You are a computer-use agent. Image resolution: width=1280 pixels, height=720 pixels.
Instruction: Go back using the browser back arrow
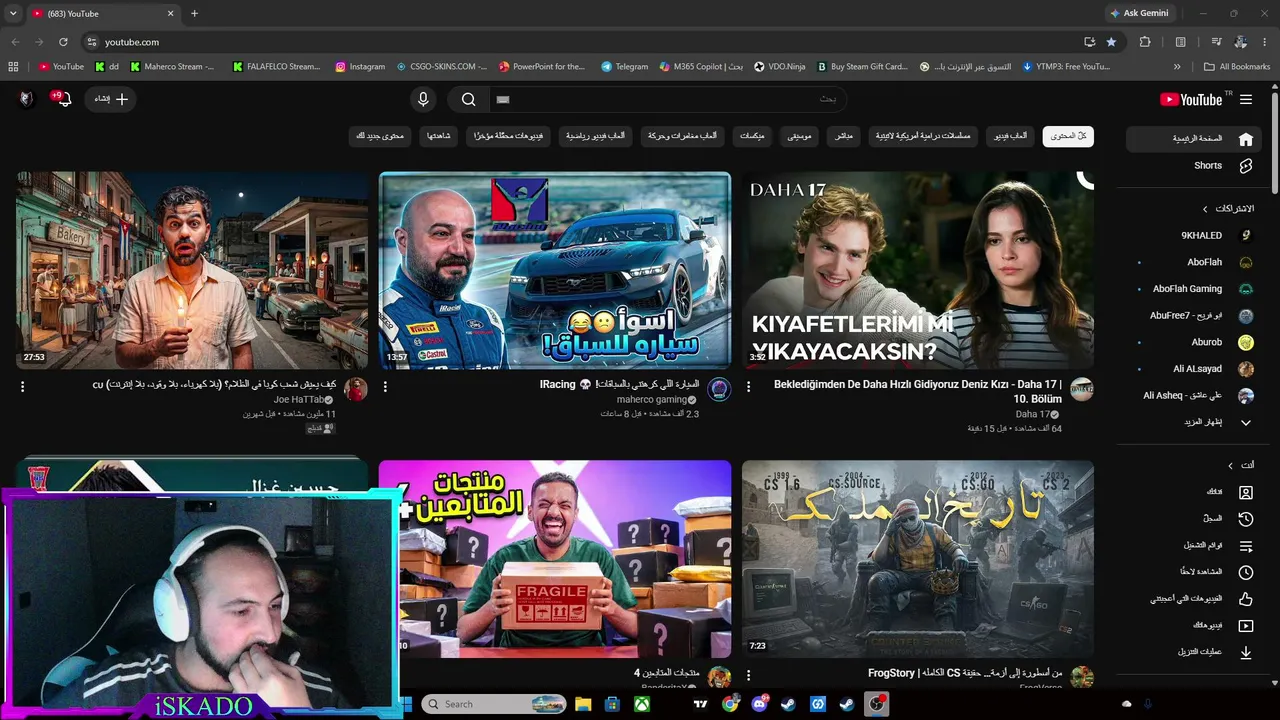(15, 42)
